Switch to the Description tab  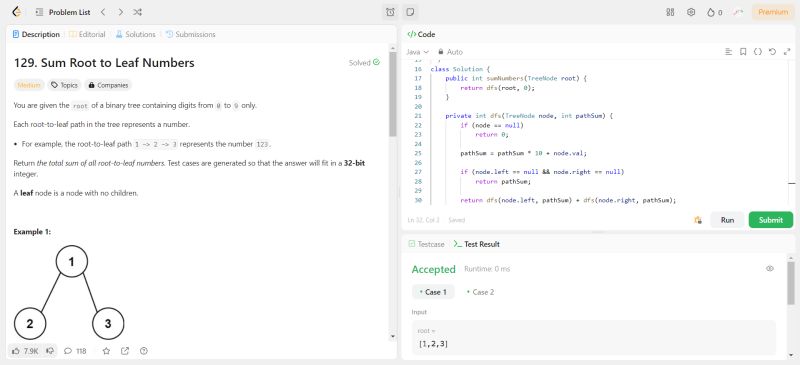(x=36, y=34)
